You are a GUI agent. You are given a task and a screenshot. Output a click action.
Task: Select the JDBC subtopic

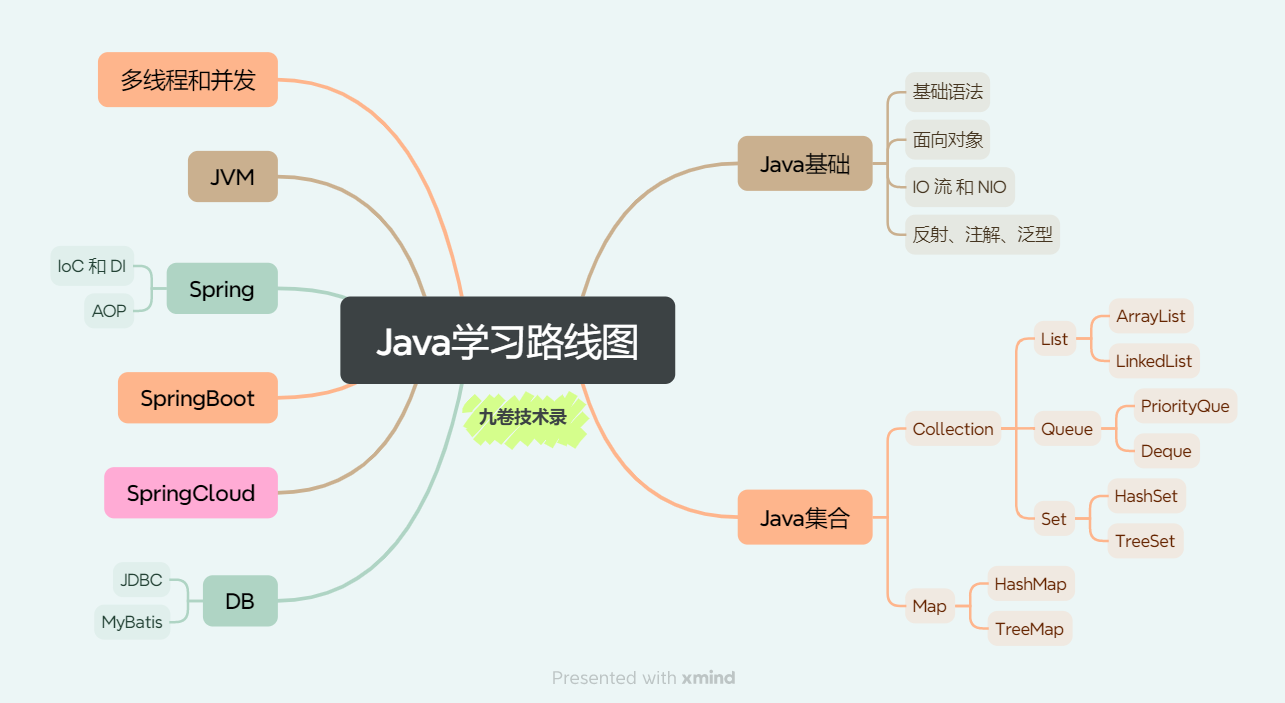[x=141, y=579]
